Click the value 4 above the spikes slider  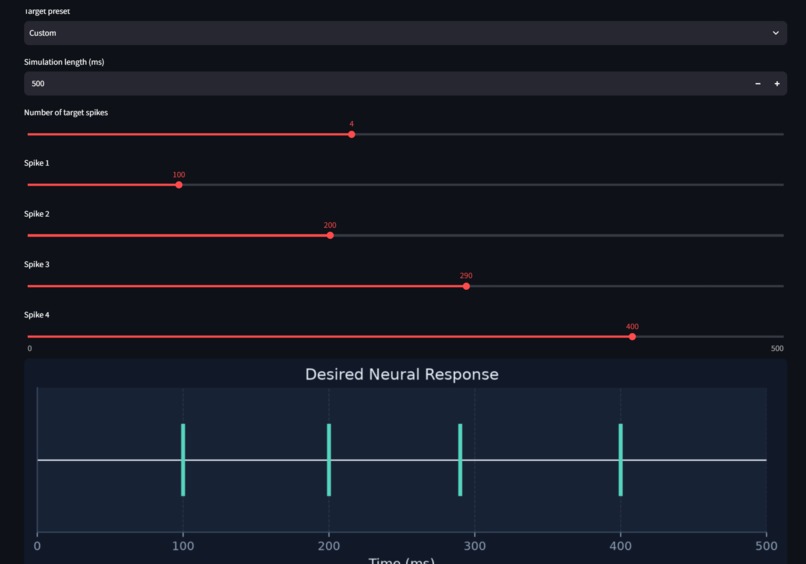coord(352,124)
